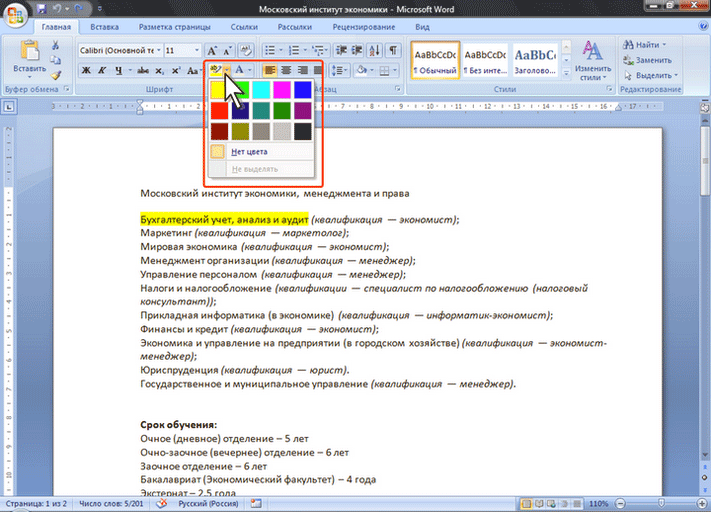Switch to Print Layout view

click(526, 504)
